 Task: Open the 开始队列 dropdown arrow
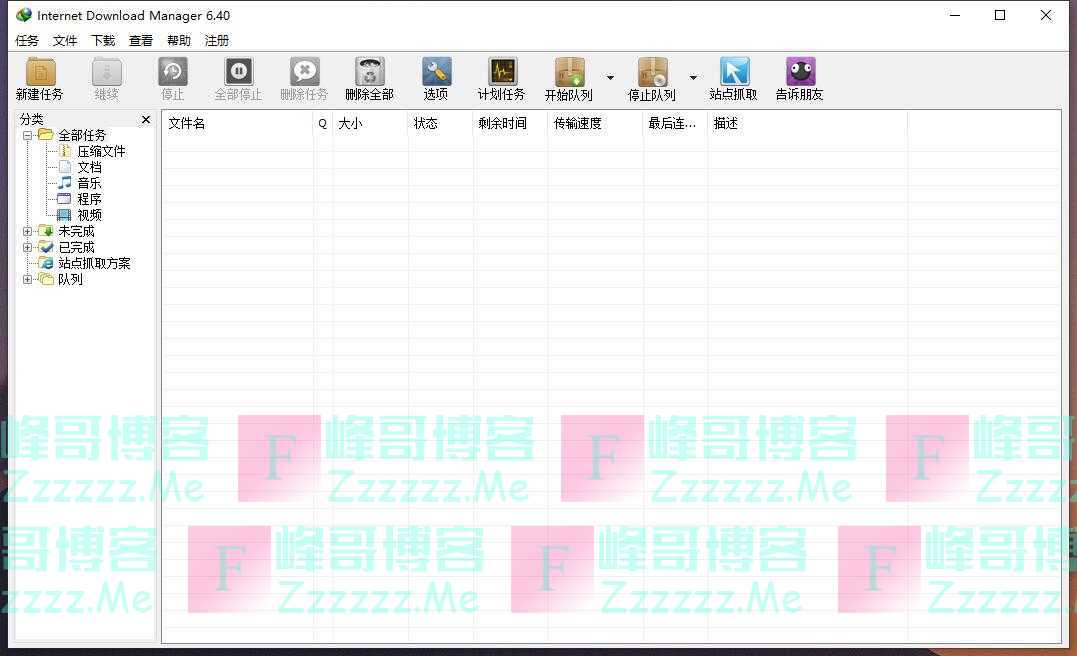click(x=610, y=78)
